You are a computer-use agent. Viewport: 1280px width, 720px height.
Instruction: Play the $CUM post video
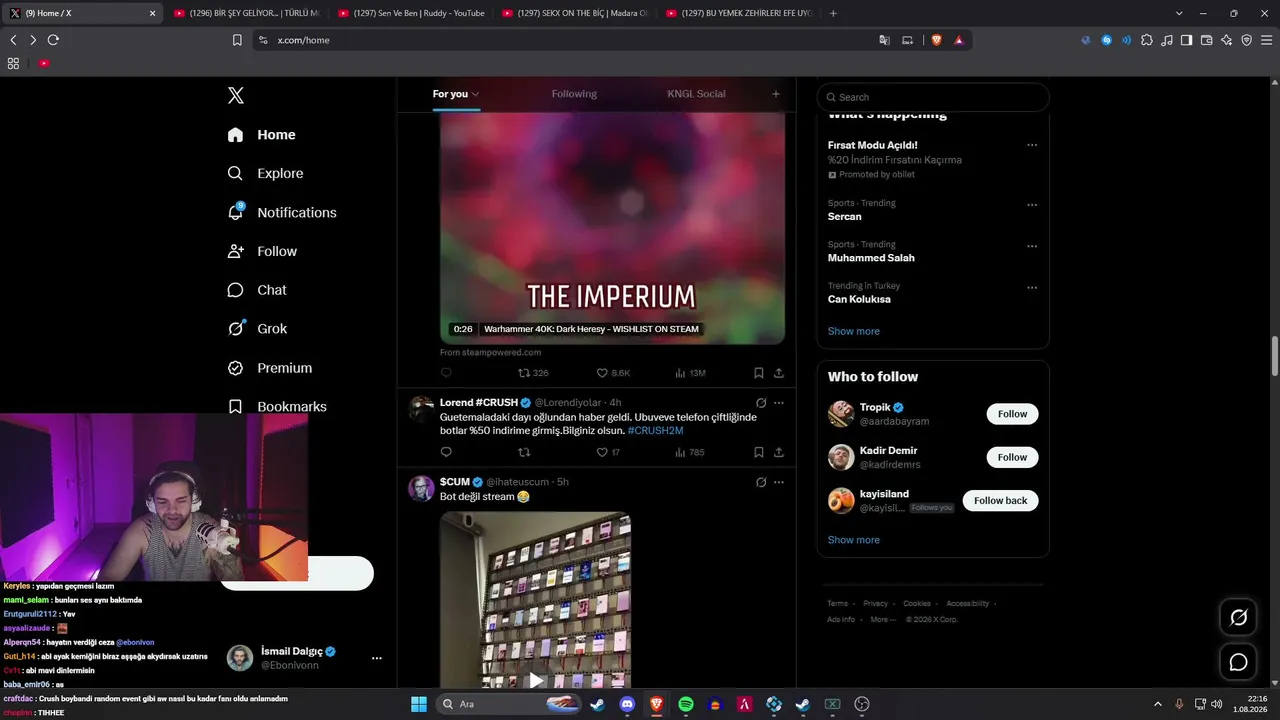coord(536,680)
